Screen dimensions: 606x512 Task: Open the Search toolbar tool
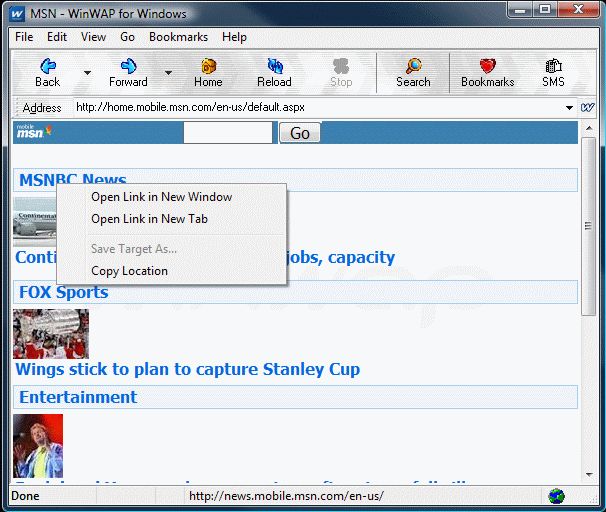point(412,66)
